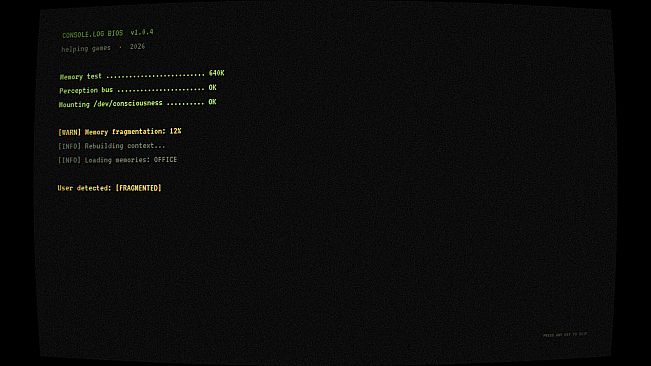Click the 'CONSOLE.LOG BIOS v1.0.4' header line

tap(108, 33)
